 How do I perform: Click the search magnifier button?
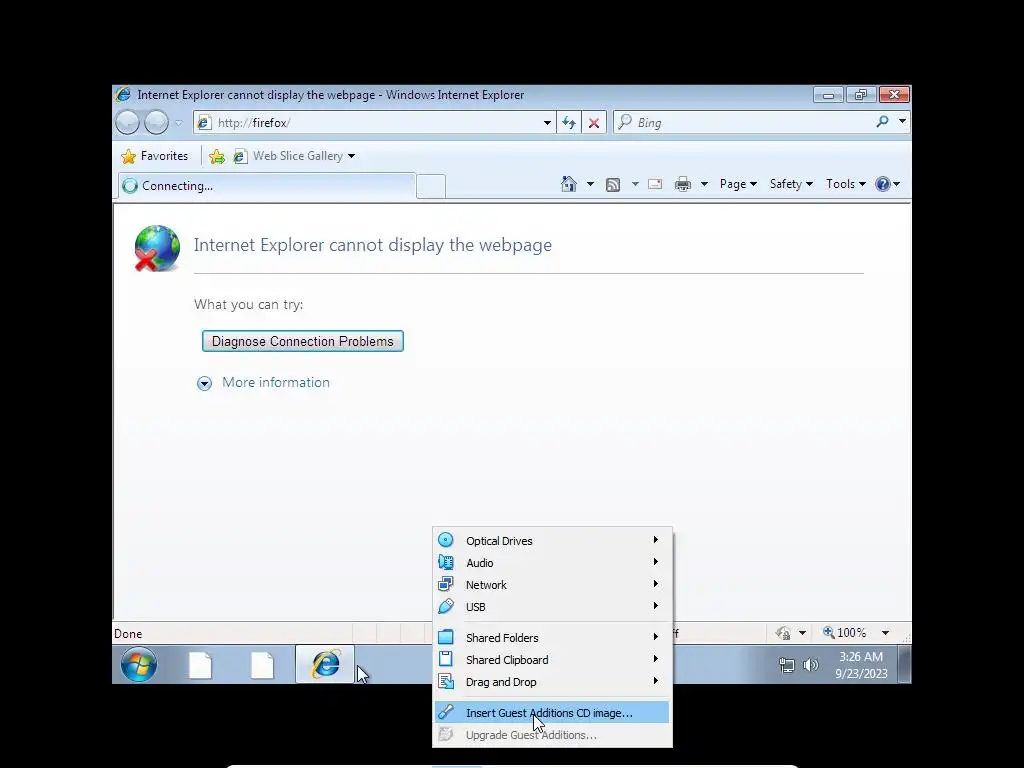click(x=882, y=121)
